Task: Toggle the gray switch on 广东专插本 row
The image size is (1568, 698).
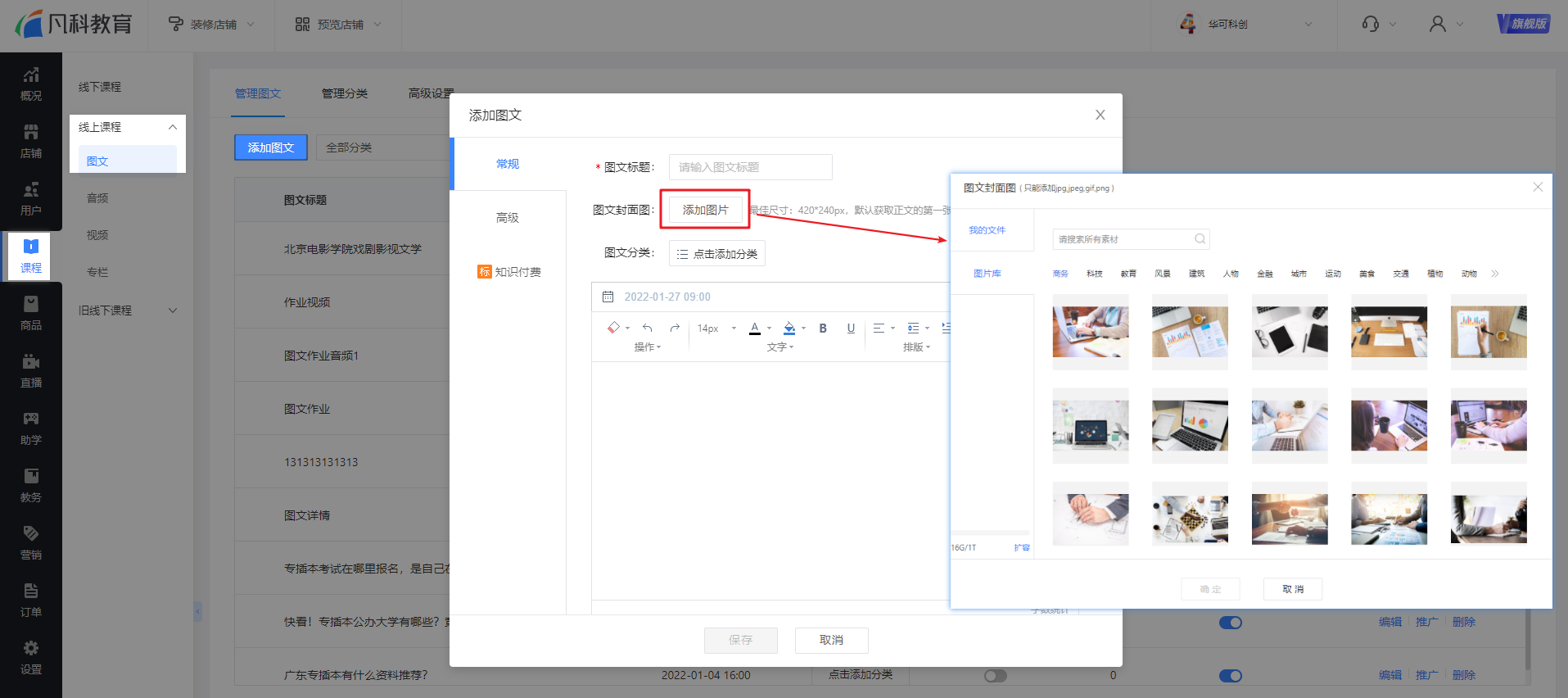Action: 996,676
